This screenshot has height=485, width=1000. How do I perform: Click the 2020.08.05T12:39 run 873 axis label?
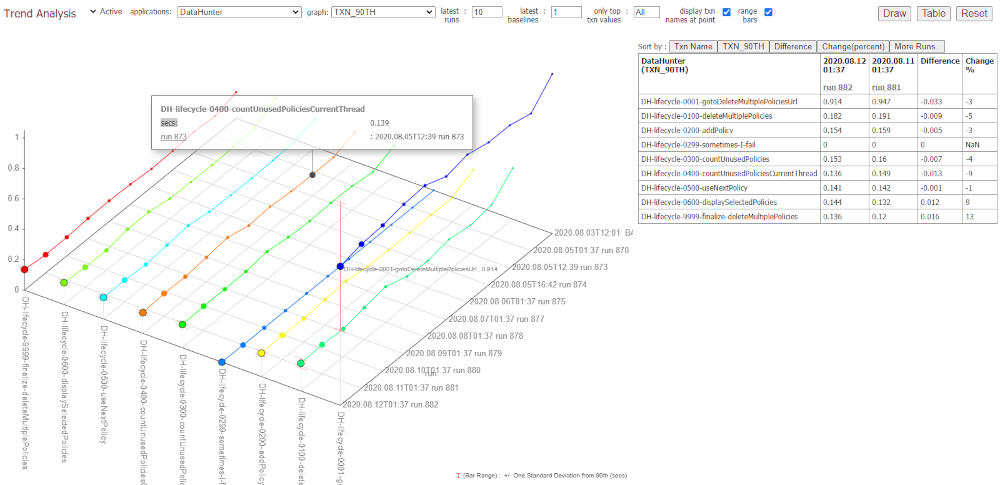coord(559,267)
